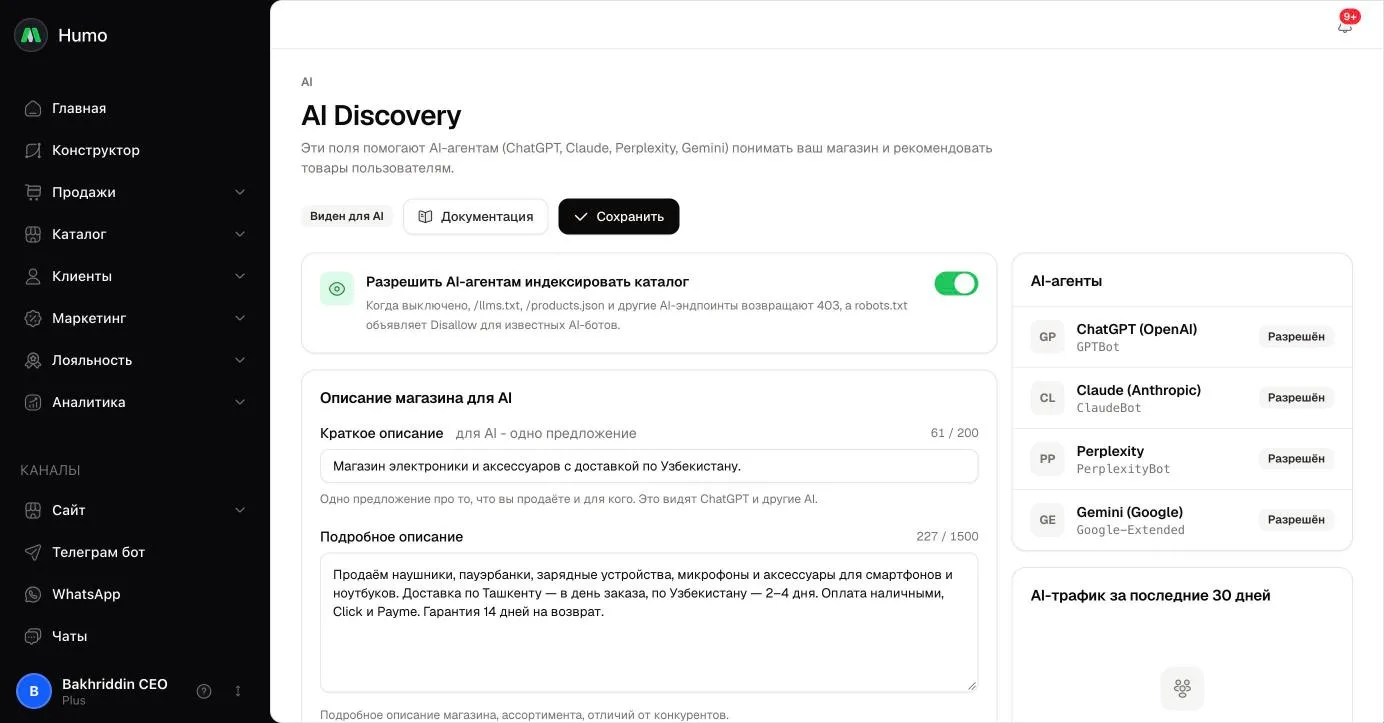Click Разрешён status for Perplexity
The image size is (1384, 723).
[1296, 459]
